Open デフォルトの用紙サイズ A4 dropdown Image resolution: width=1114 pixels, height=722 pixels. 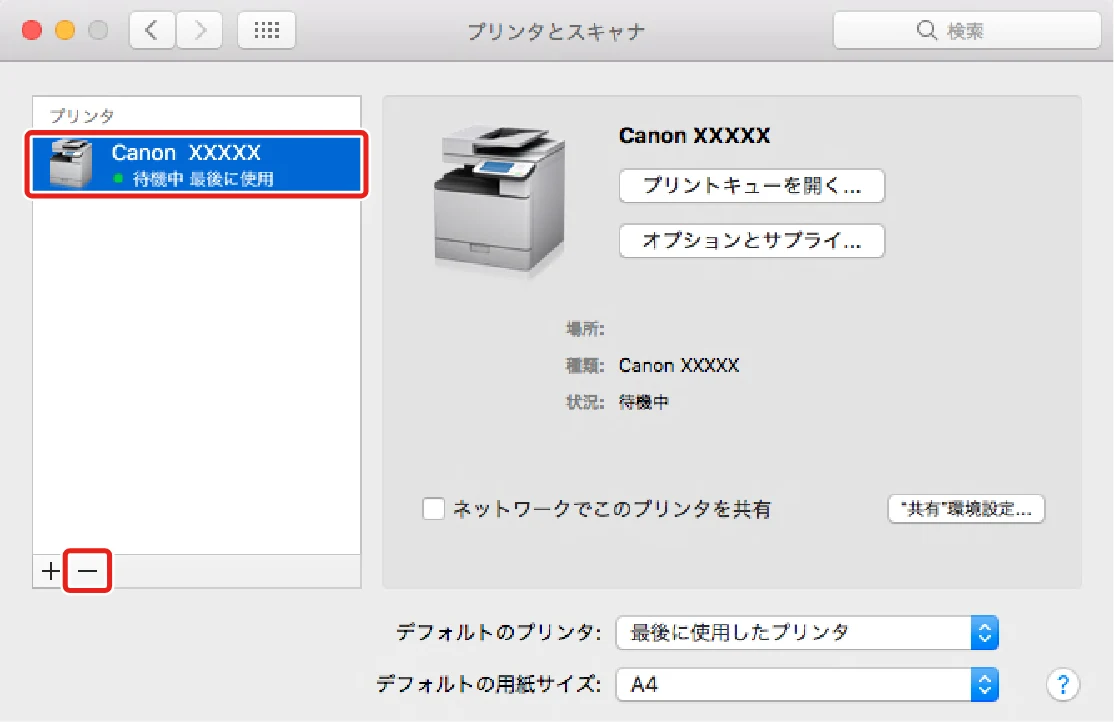pos(807,684)
